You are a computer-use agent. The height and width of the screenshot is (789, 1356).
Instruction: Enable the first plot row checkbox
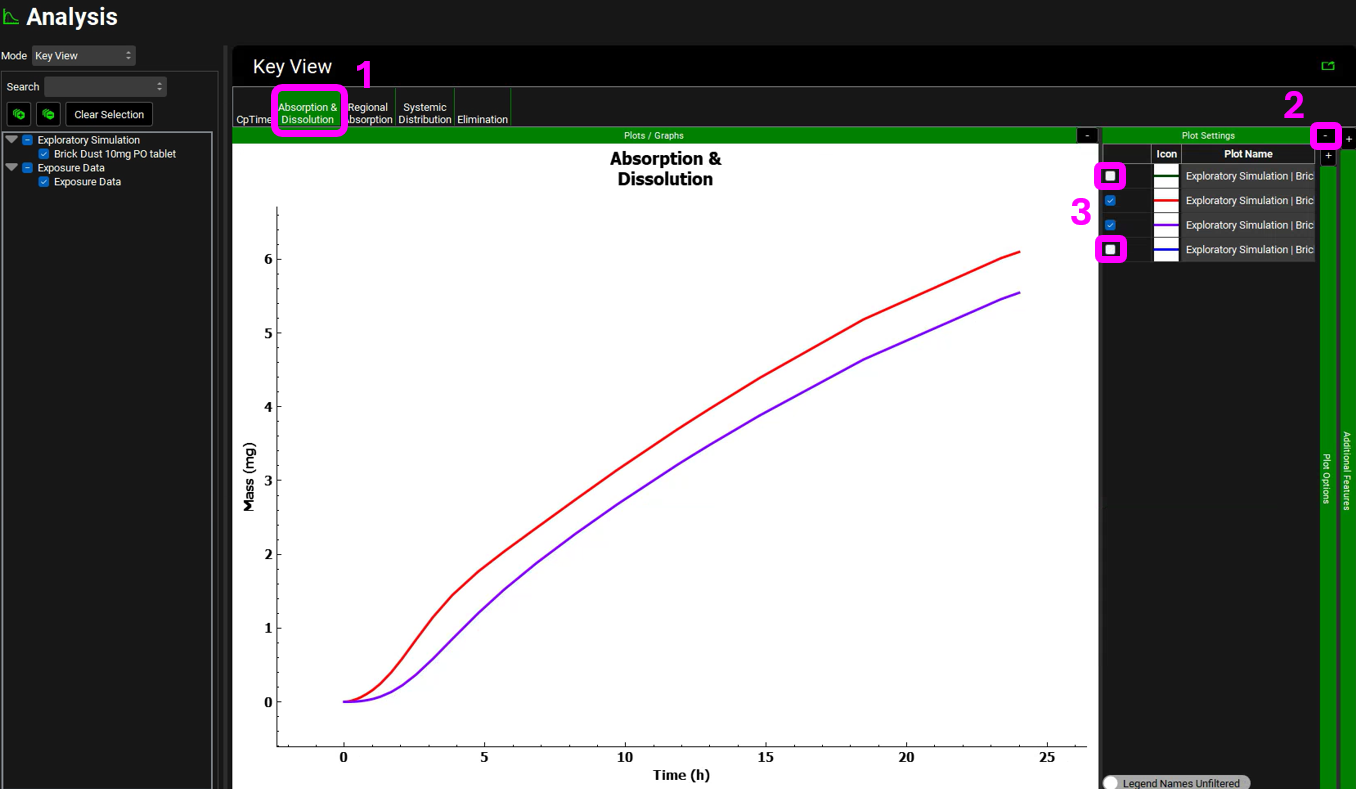click(x=1110, y=176)
